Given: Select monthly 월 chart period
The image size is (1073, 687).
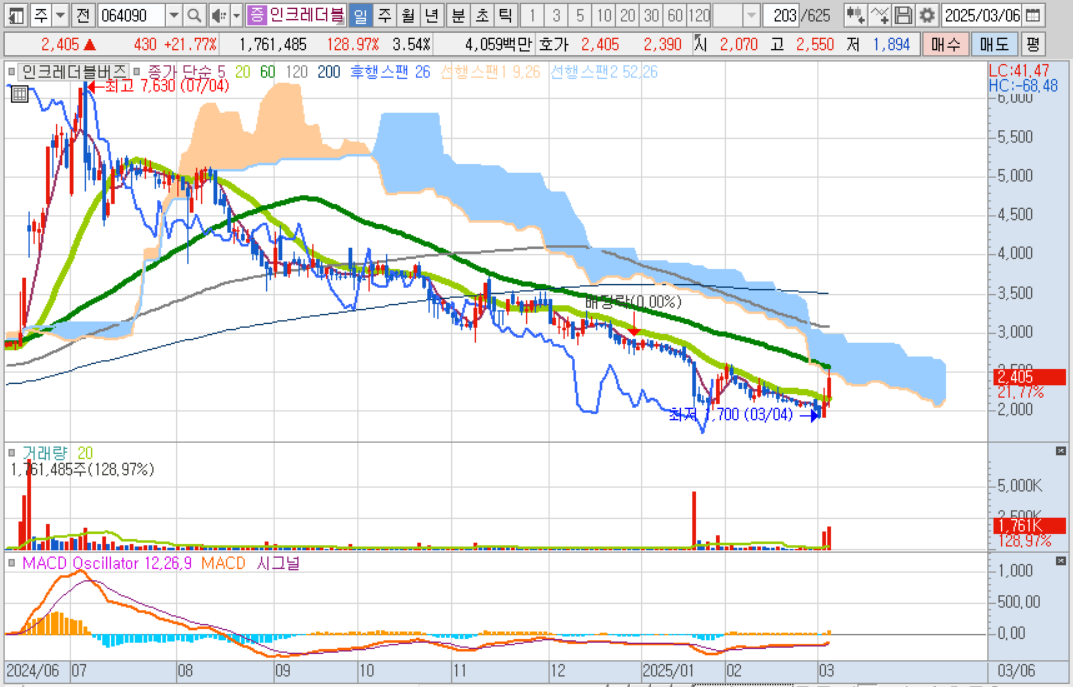Looking at the screenshot, I should [x=409, y=14].
